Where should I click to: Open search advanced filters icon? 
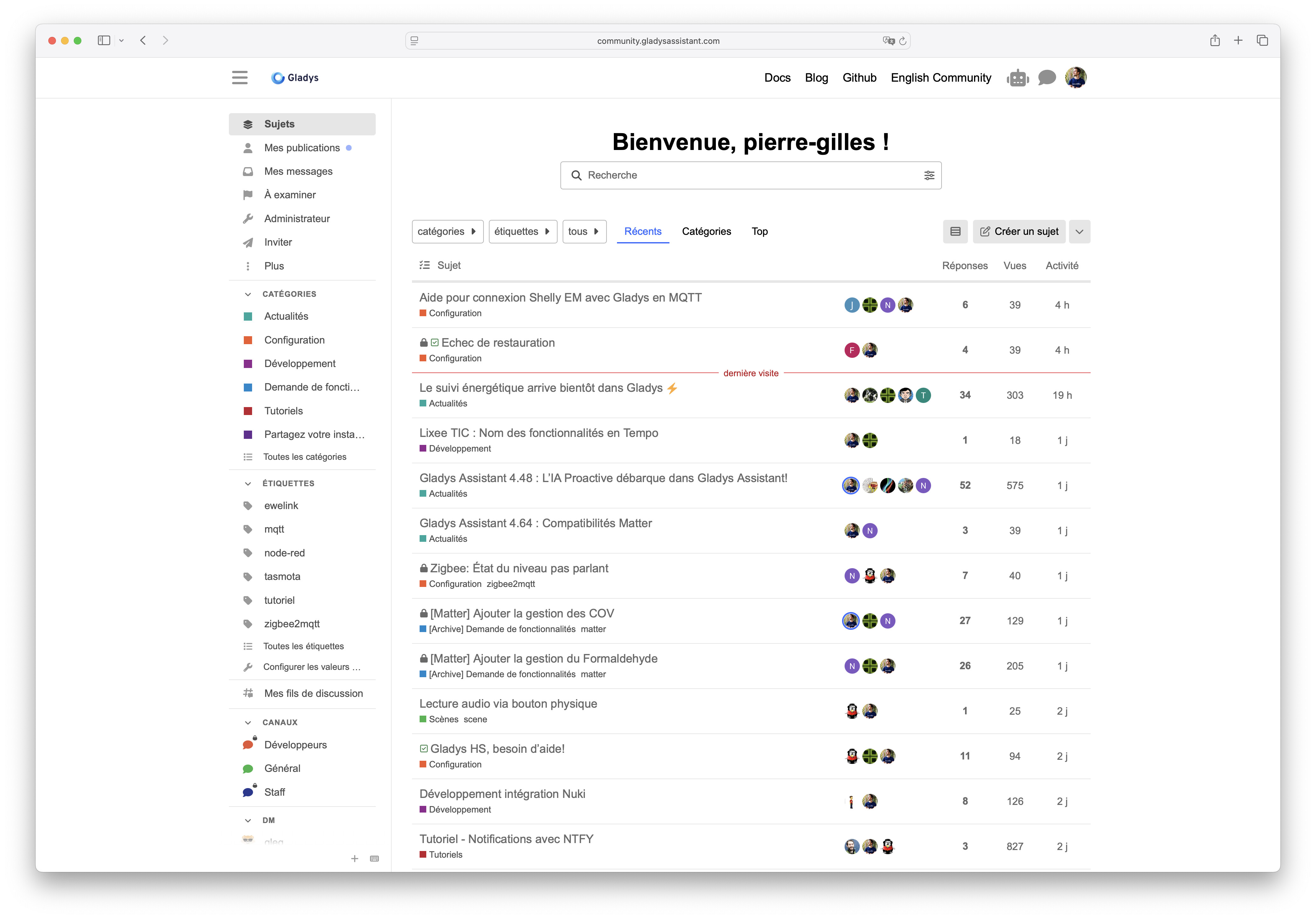click(x=929, y=175)
